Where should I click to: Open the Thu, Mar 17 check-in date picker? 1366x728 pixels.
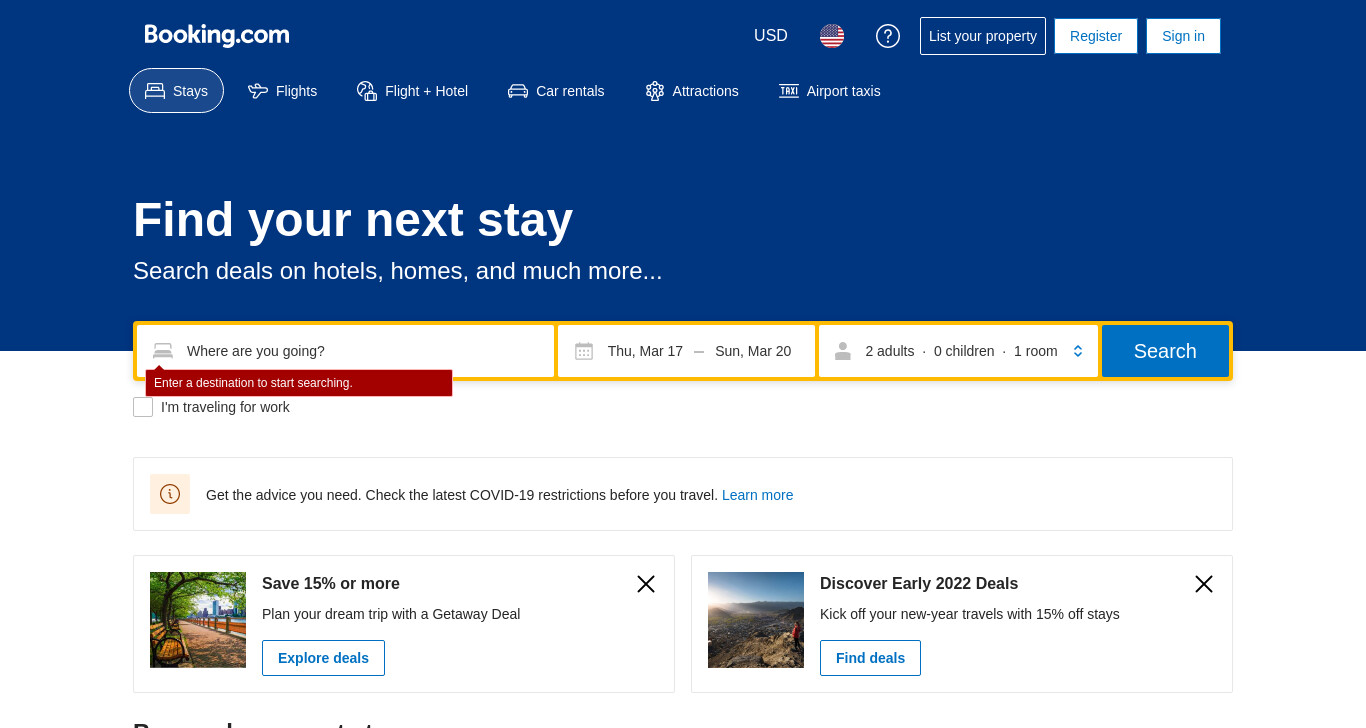[x=645, y=351]
